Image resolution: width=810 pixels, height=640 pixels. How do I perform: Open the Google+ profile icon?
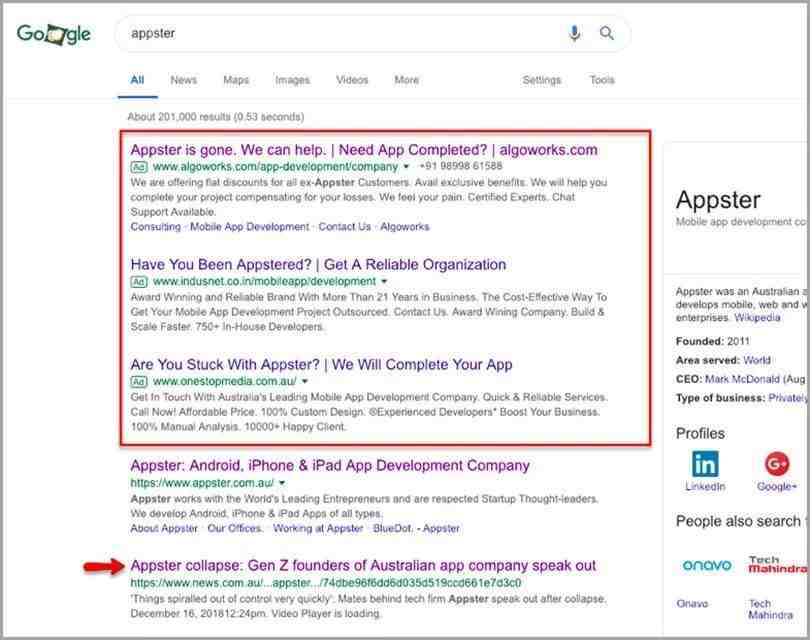(777, 463)
